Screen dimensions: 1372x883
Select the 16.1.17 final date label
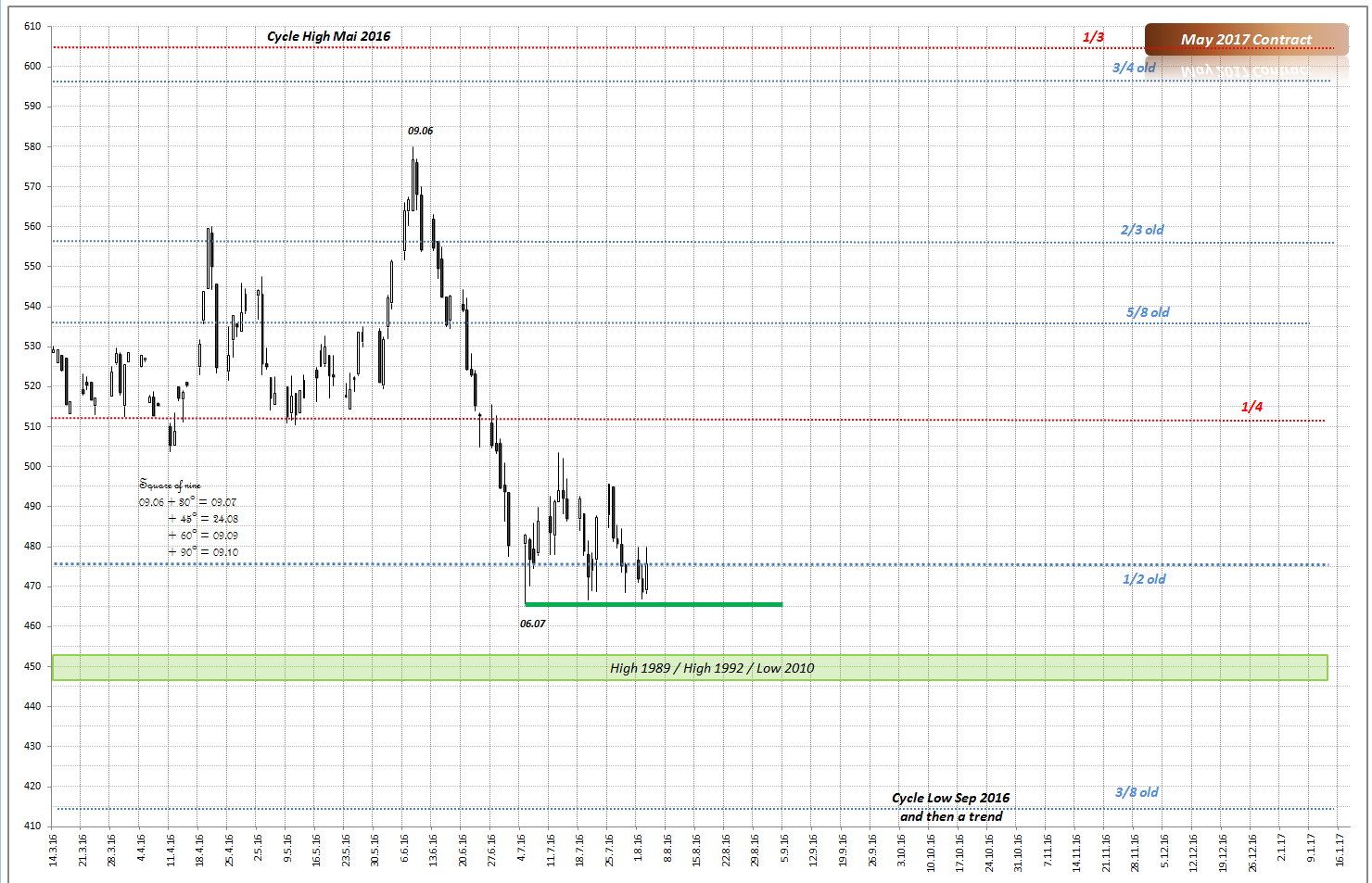tap(1340, 851)
